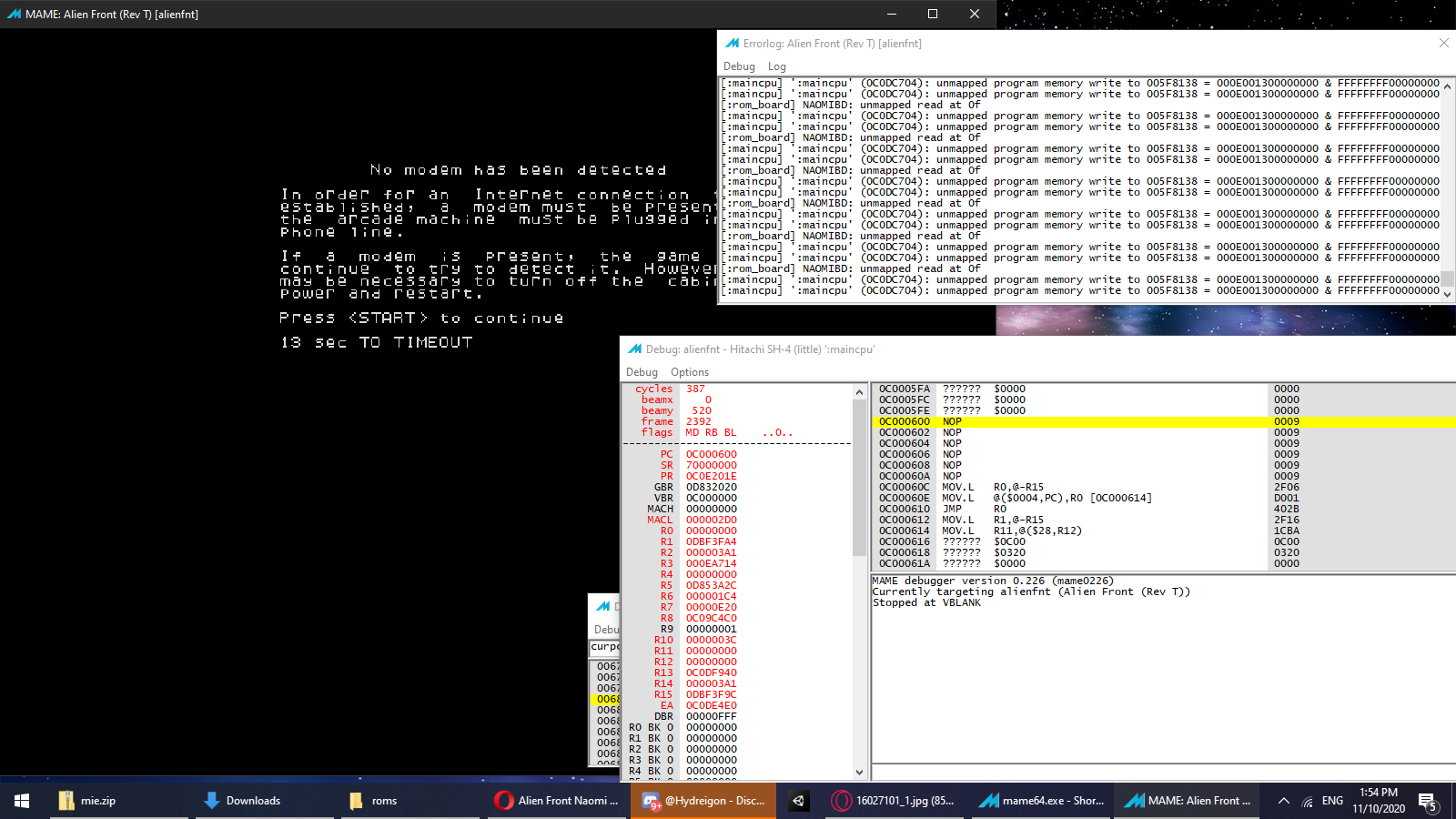Switch to MAME Alien Front taskbar item

(1188, 801)
